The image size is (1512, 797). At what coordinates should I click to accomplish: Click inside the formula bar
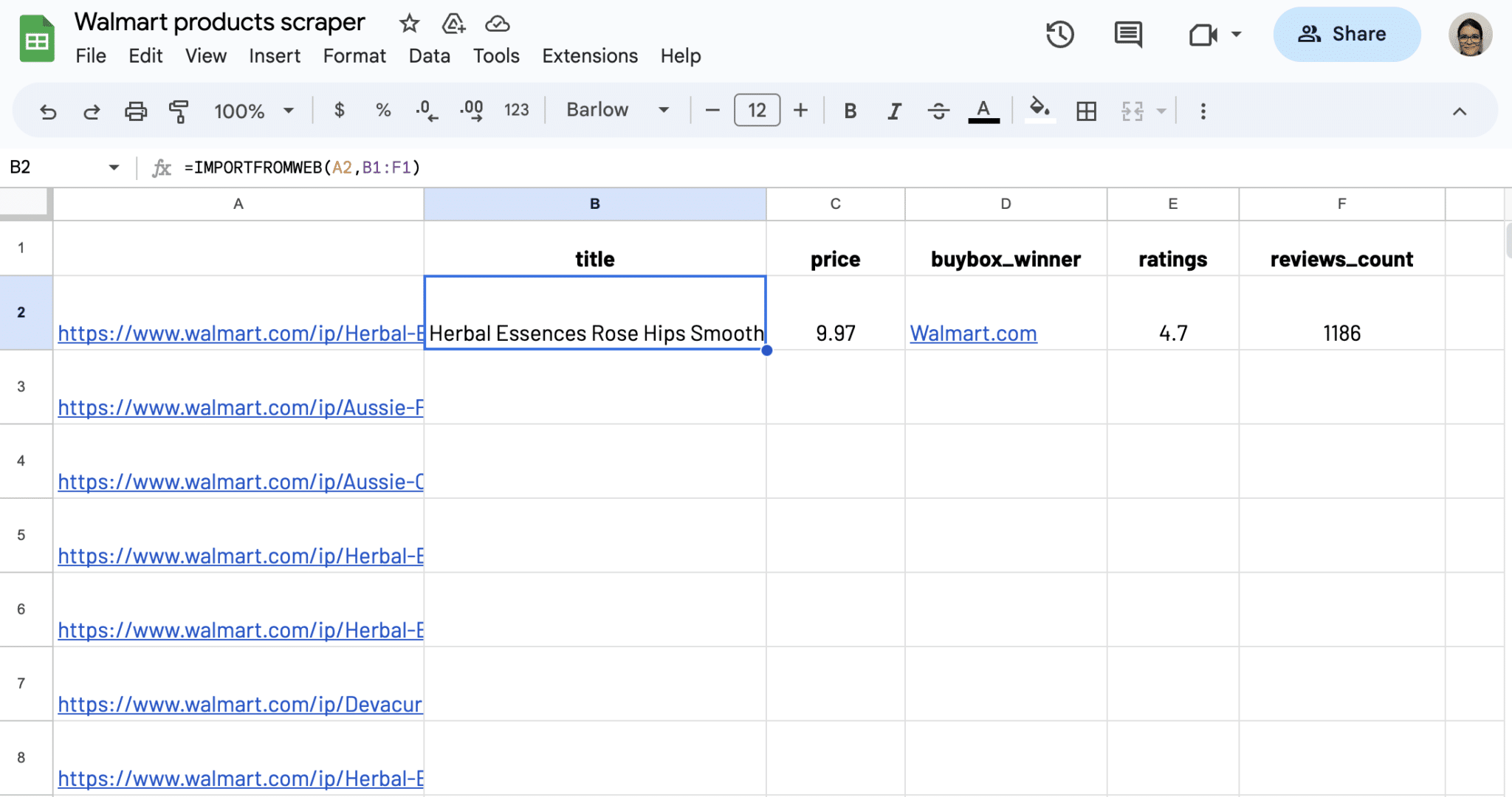(x=517, y=168)
